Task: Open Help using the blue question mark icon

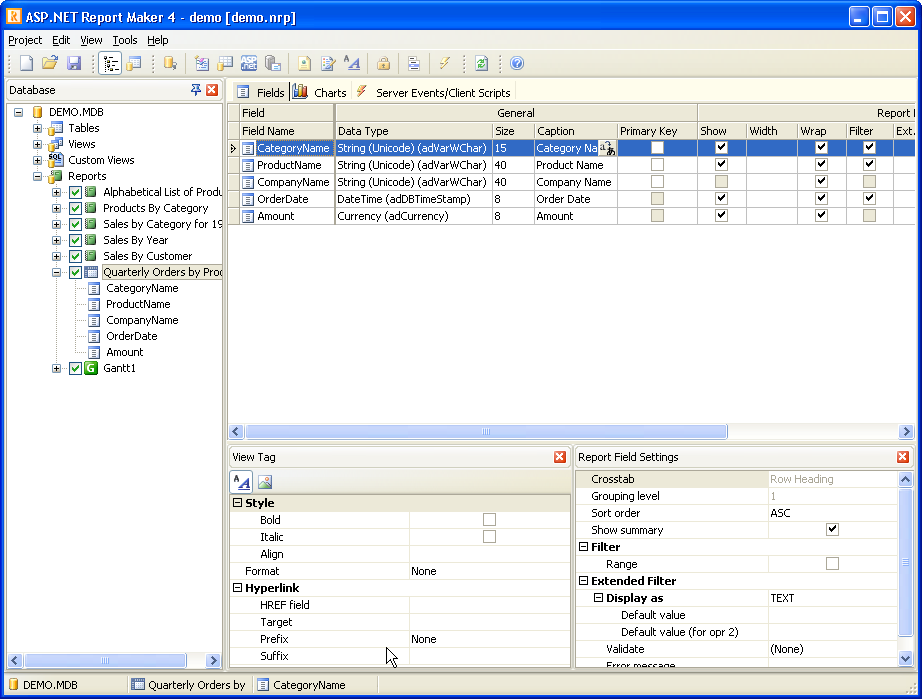Action: [x=517, y=63]
